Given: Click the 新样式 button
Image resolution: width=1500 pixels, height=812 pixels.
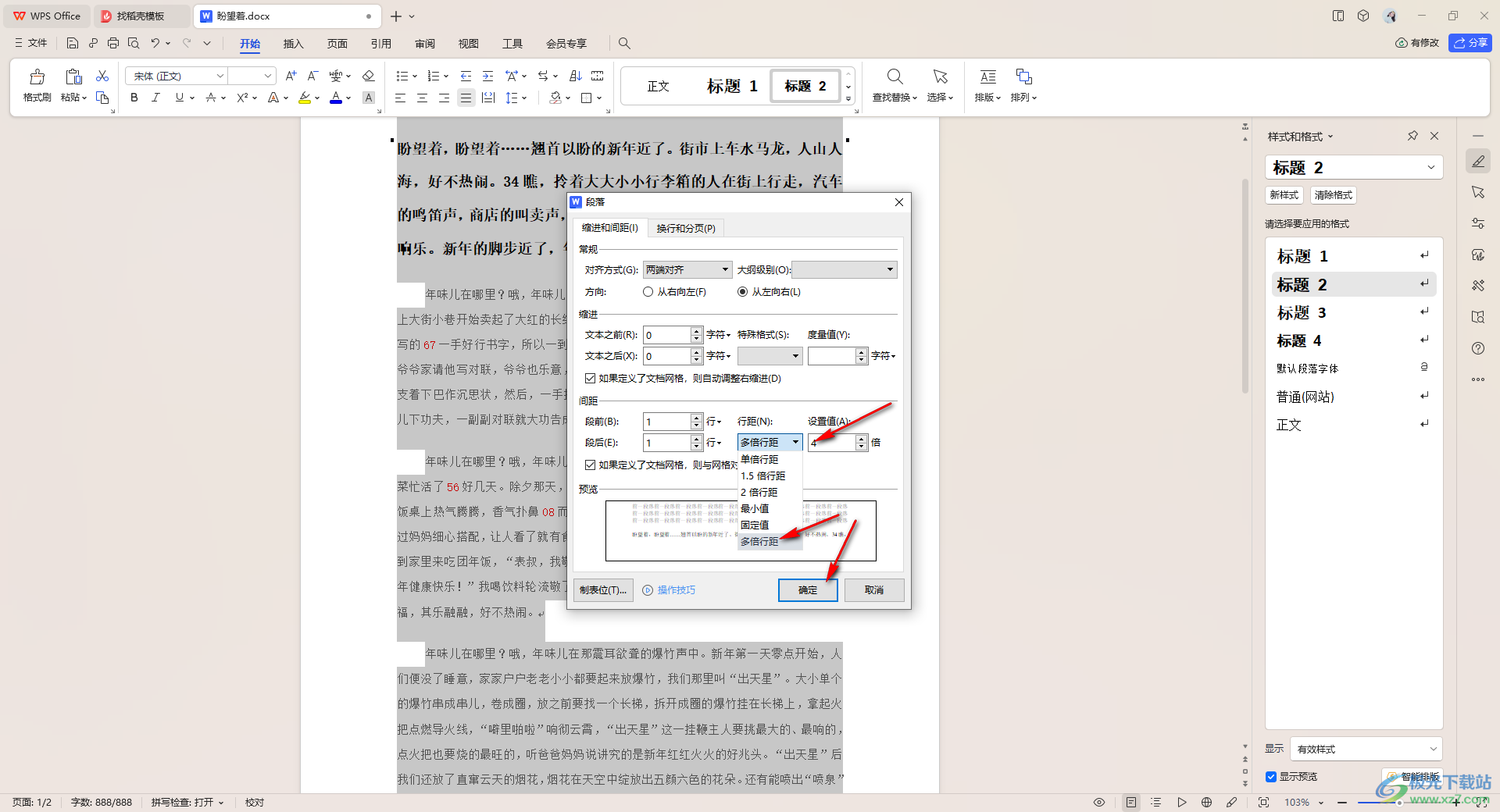Looking at the screenshot, I should coord(1284,195).
